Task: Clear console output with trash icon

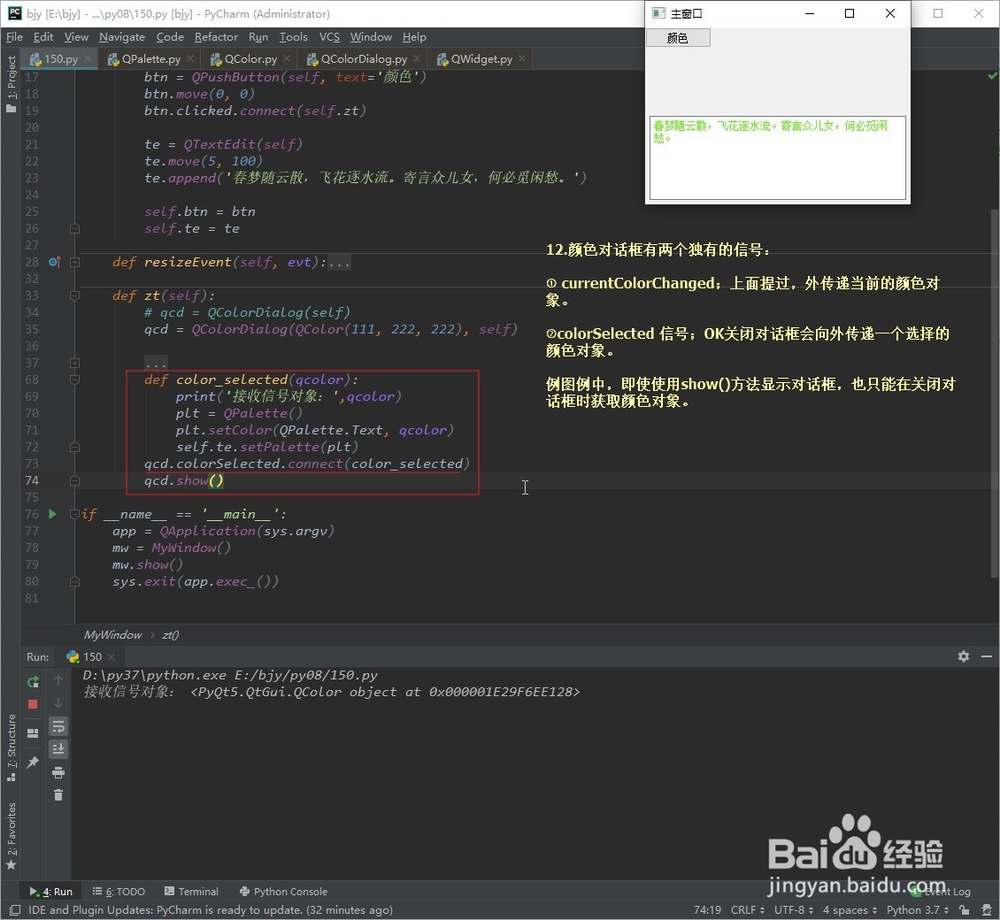Action: [58, 795]
